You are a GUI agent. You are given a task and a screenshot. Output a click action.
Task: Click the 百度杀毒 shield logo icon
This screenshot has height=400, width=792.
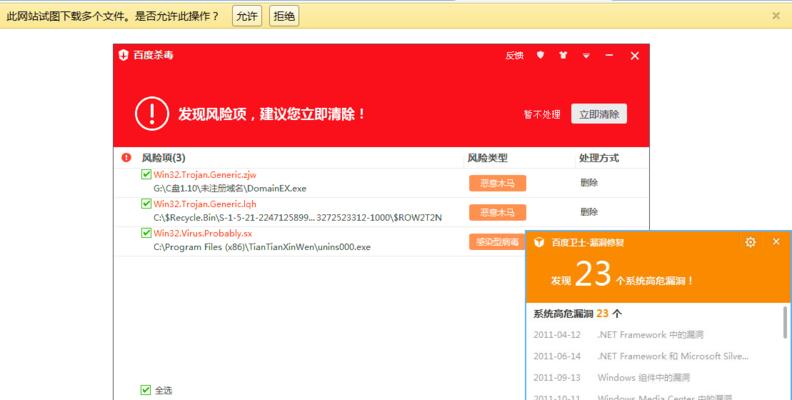coord(124,55)
